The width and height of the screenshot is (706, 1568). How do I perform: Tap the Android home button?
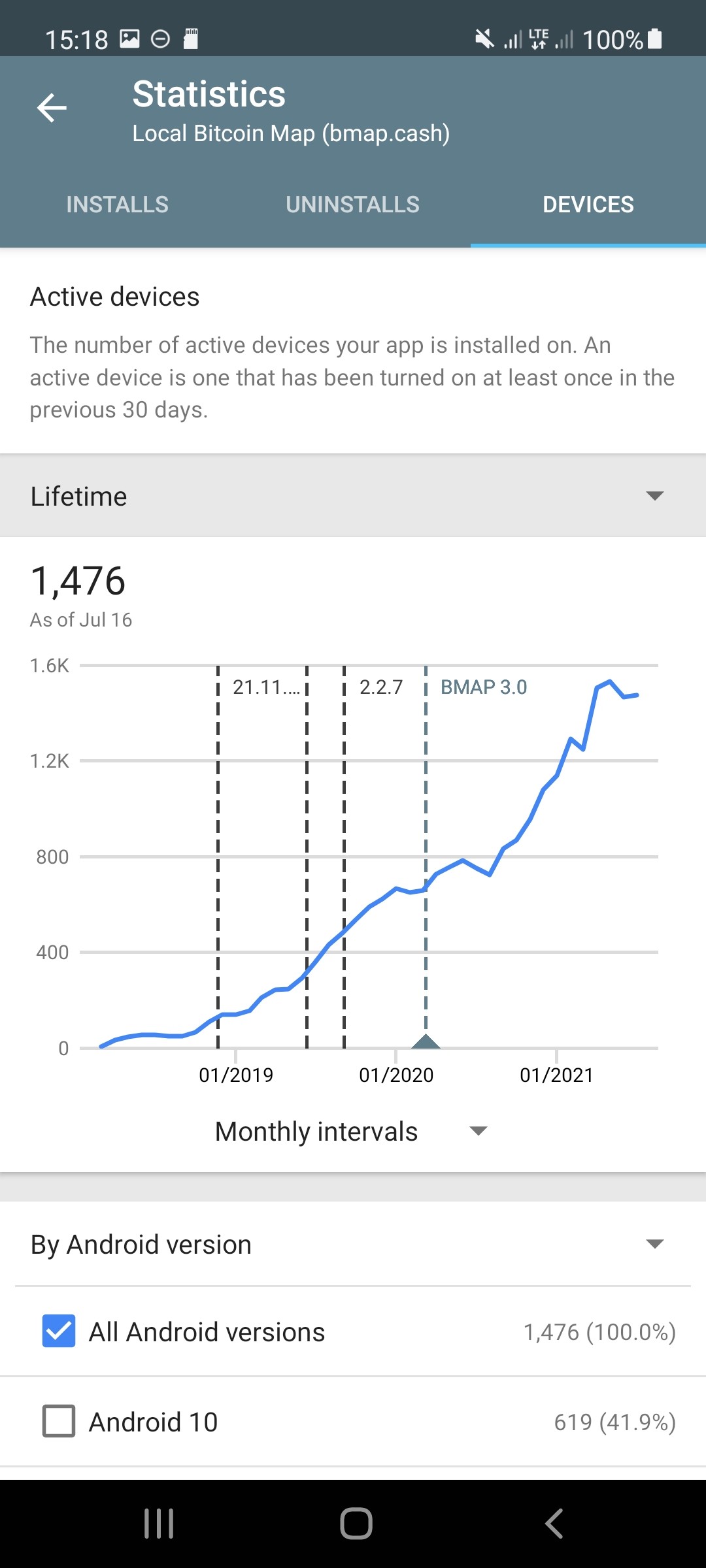tap(356, 1524)
